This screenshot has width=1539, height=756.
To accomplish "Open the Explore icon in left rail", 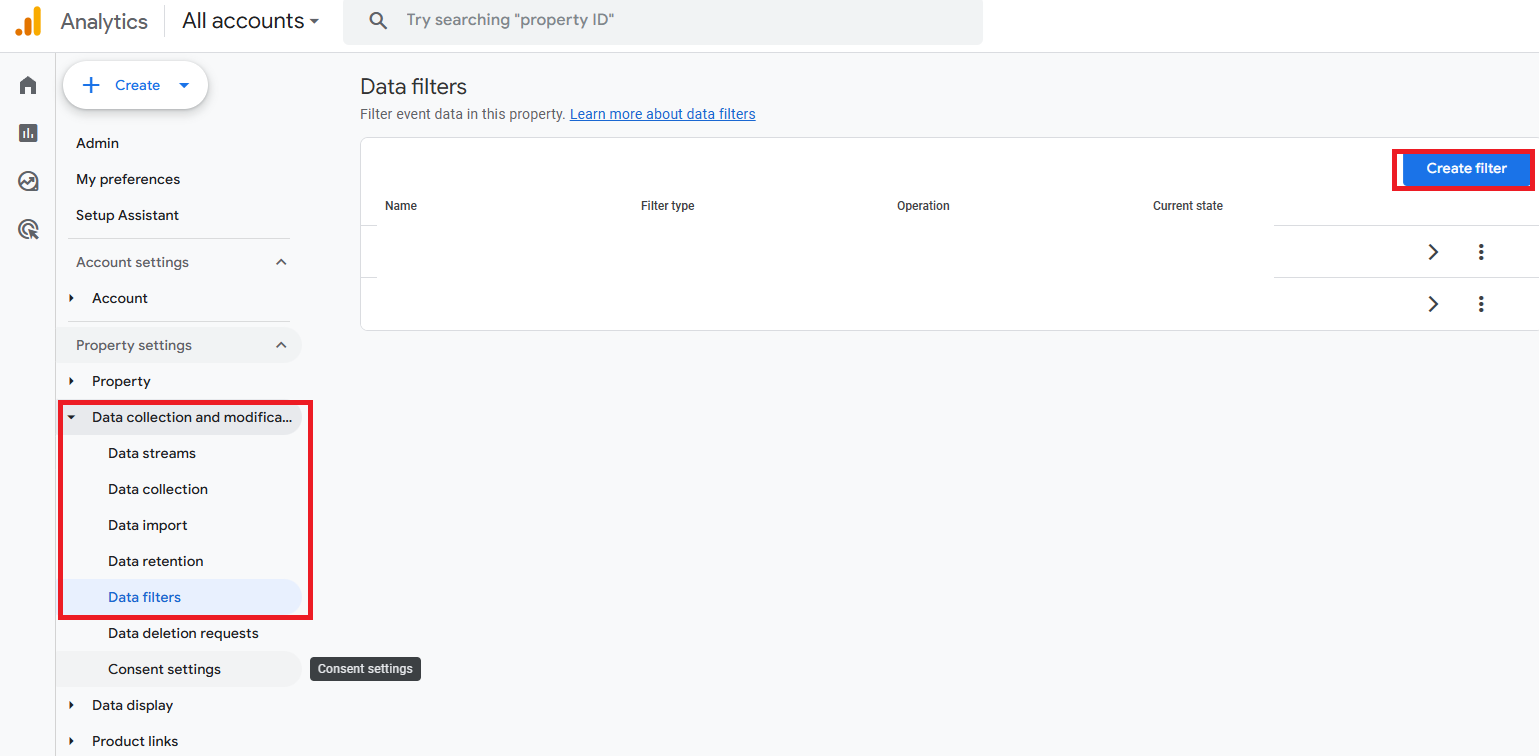I will 28,181.
